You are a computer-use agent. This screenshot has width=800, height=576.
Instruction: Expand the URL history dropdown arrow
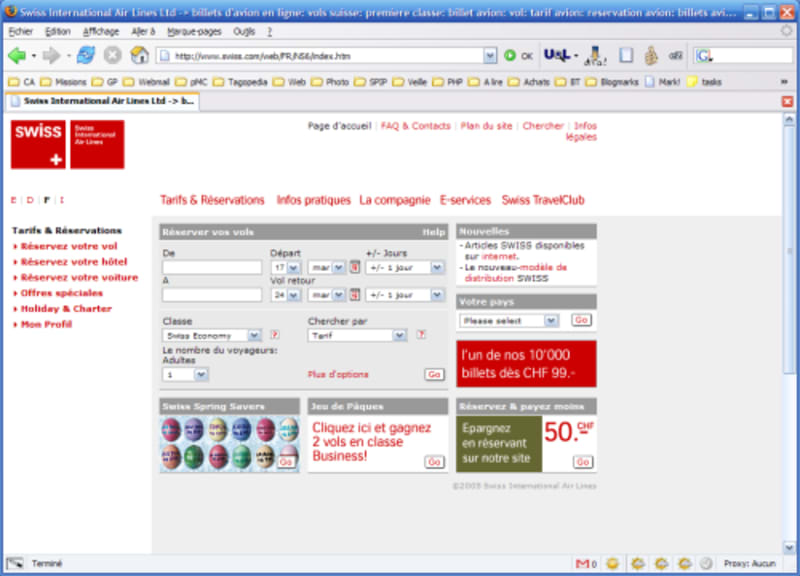pos(490,56)
